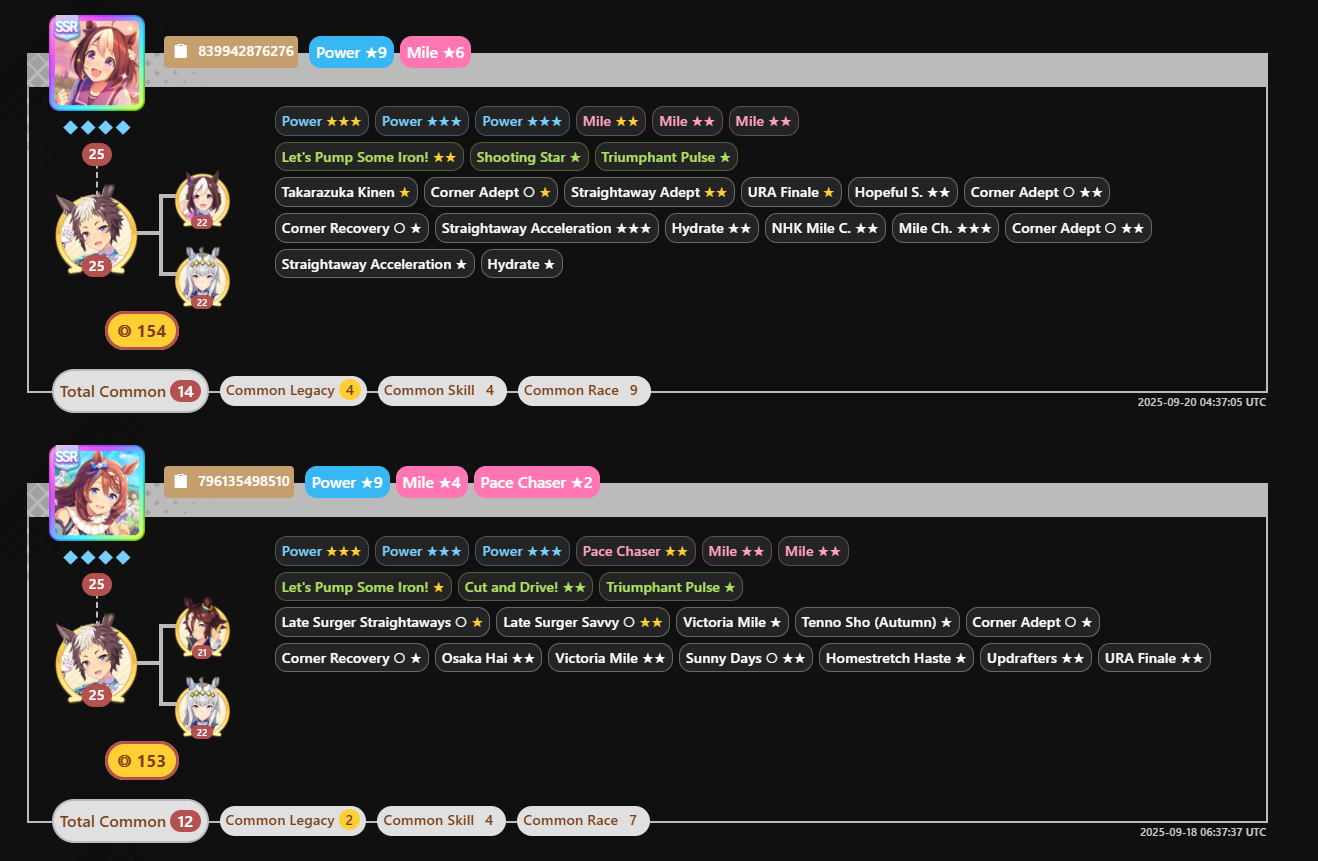Viewport: 1318px width, 861px height.
Task: Select the URA Finale ★ single-star chip
Action: (791, 192)
